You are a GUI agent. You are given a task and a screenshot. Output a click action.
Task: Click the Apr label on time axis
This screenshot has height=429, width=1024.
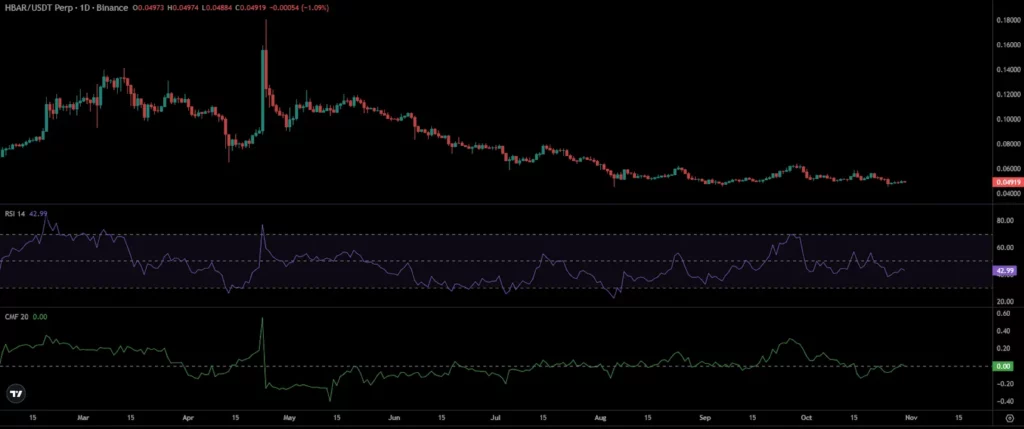188,417
